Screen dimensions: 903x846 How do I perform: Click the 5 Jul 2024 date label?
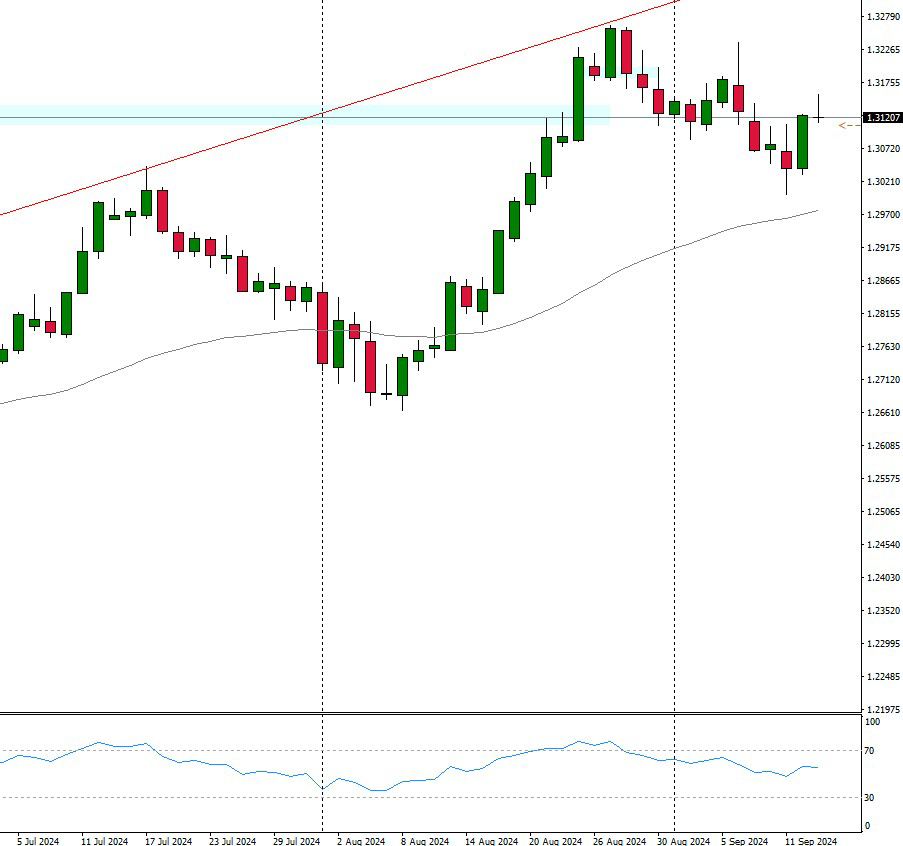(38, 841)
